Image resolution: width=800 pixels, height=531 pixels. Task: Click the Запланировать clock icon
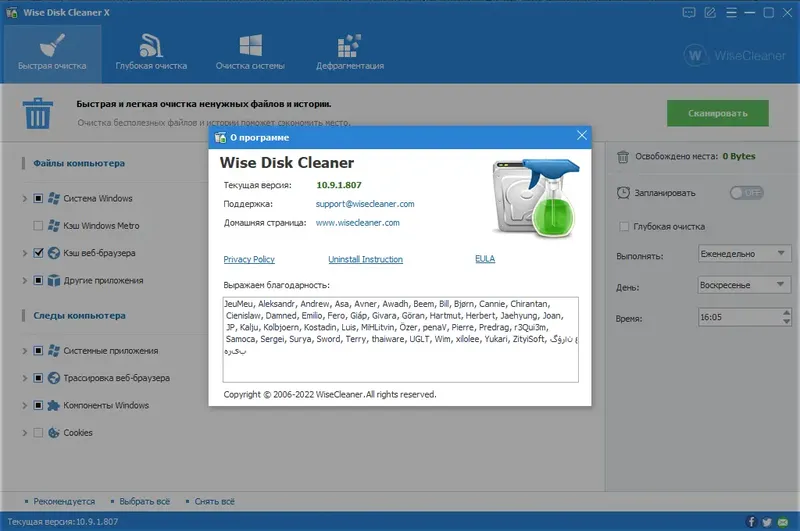pos(623,193)
